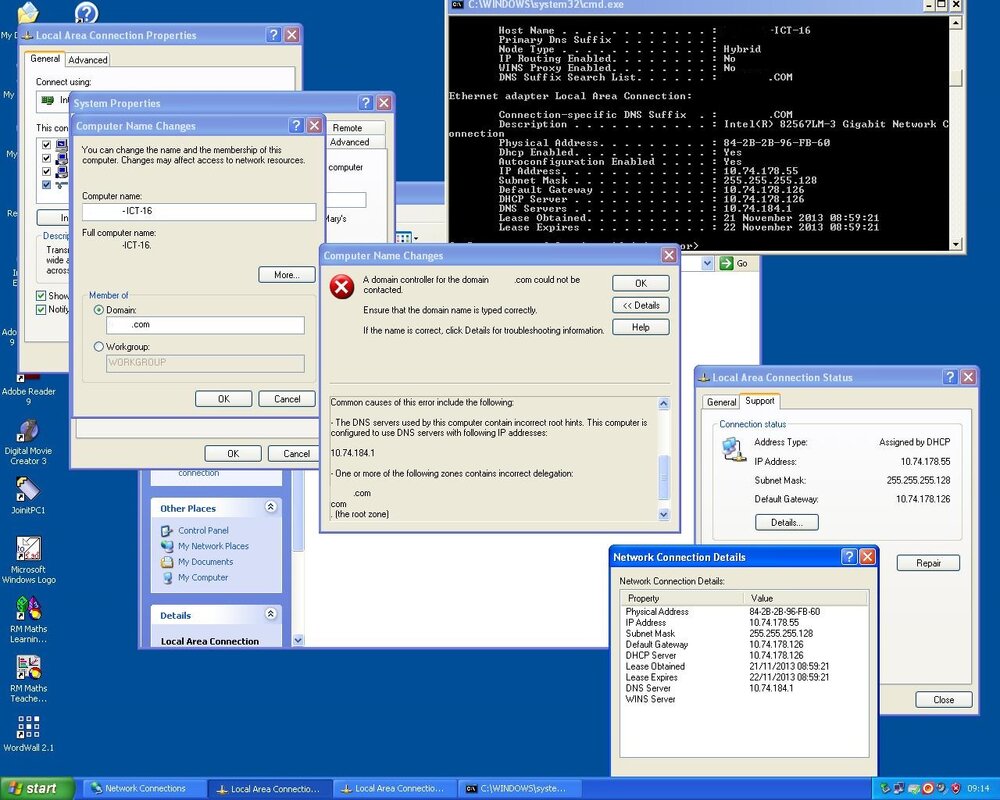
Task: Toggle the first component checkbox in connection list
Action: (46, 144)
